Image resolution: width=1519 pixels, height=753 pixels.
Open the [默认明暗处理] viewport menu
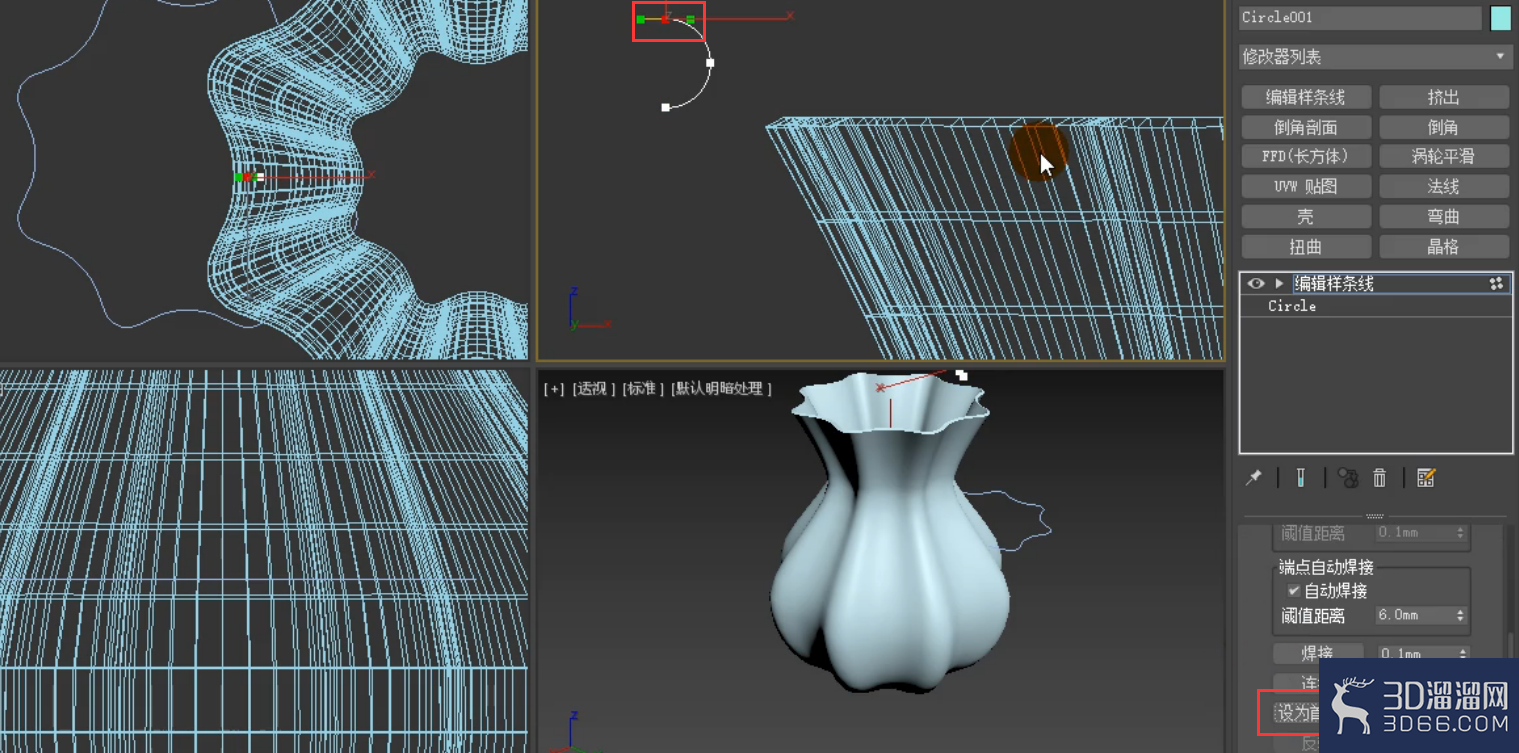(721, 388)
